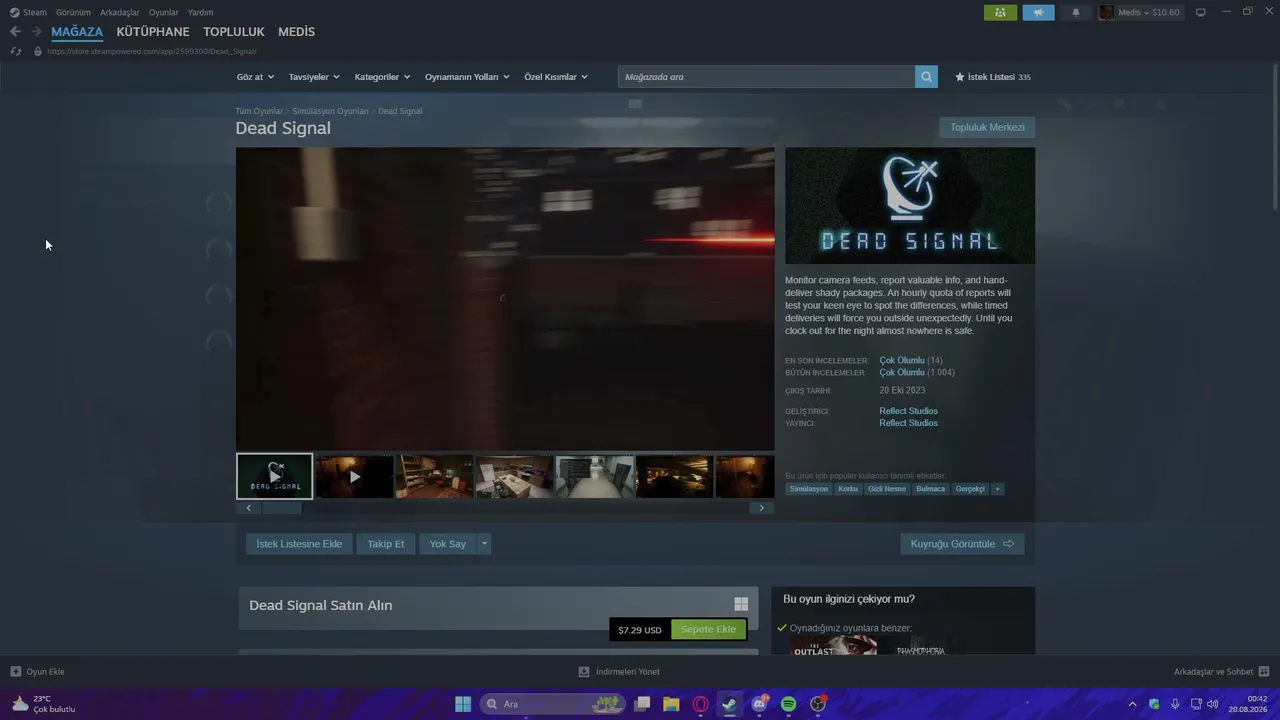Reload the store page
The width and height of the screenshot is (1280, 720).
click(x=16, y=51)
